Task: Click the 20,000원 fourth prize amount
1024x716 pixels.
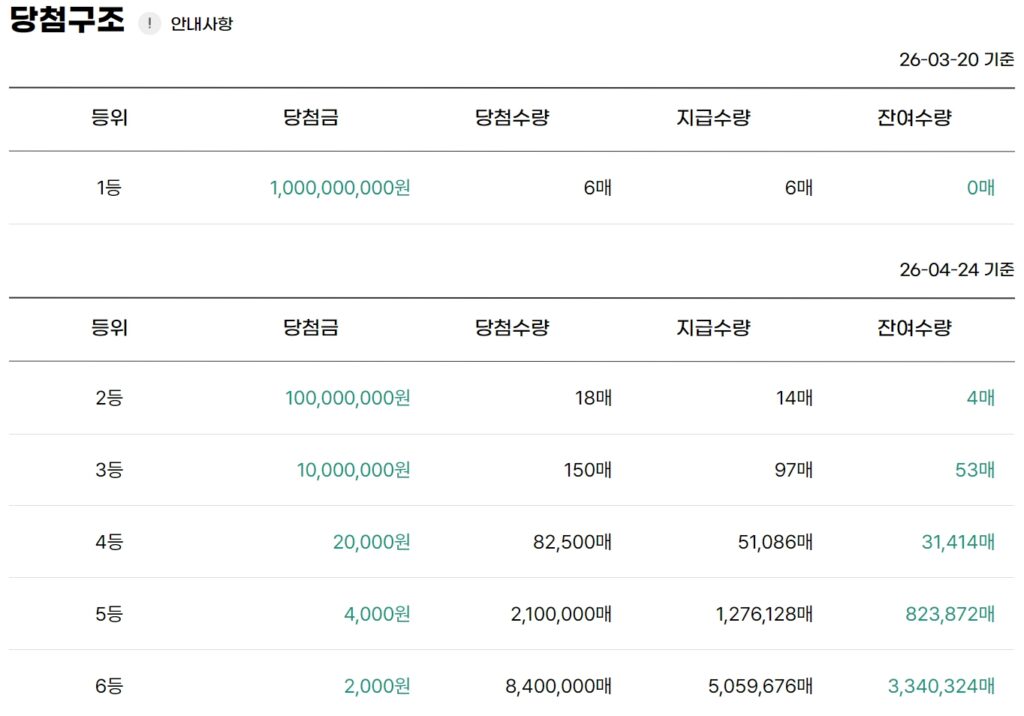Action: point(376,542)
